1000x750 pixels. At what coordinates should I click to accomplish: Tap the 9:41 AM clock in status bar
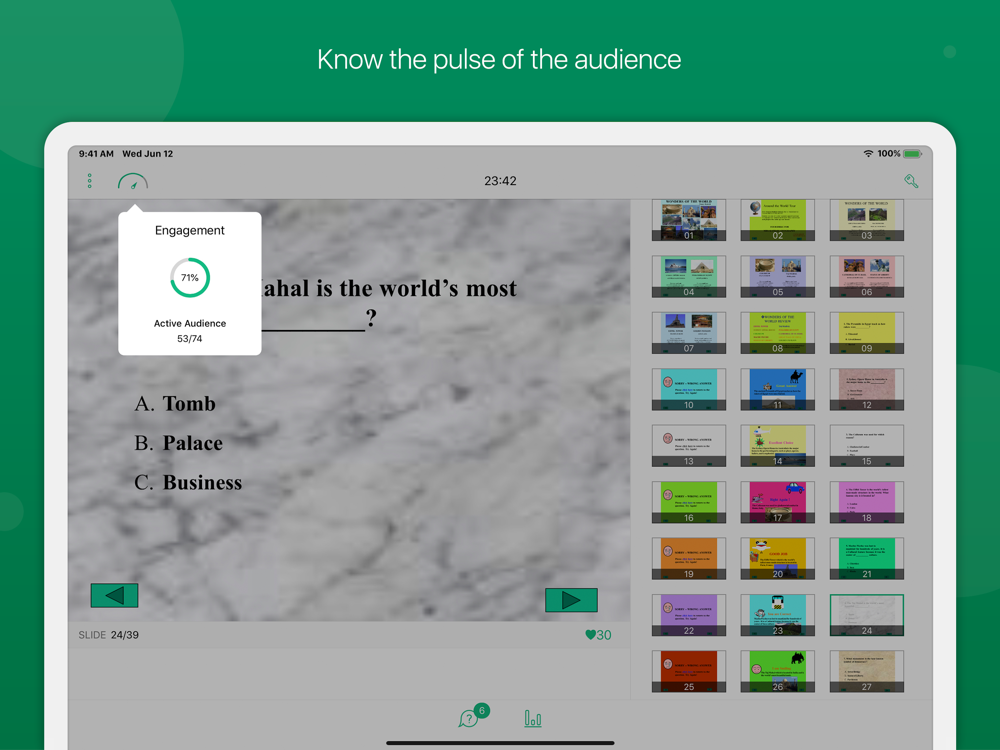(96, 154)
